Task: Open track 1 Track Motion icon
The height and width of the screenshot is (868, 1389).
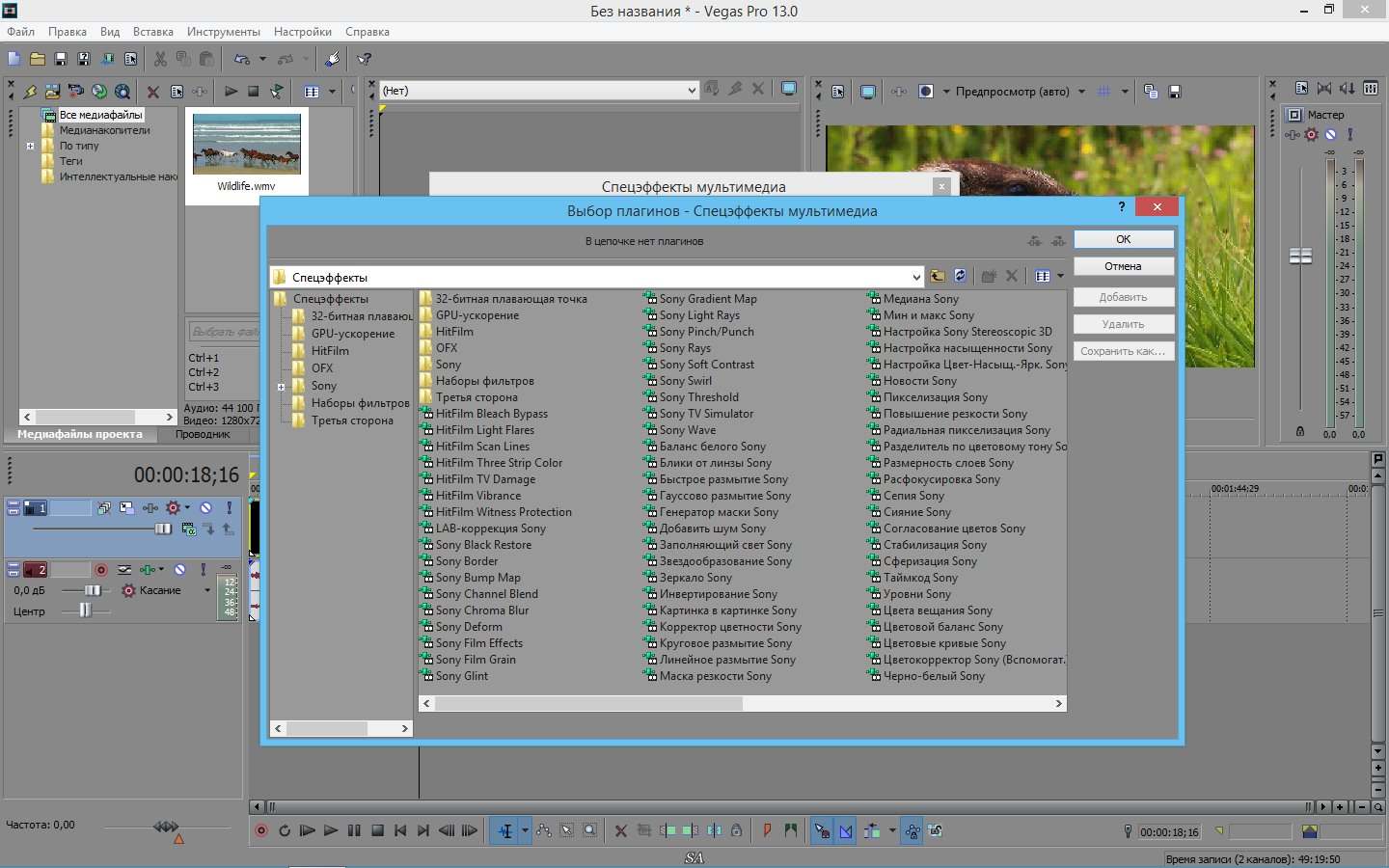Action: (x=126, y=507)
